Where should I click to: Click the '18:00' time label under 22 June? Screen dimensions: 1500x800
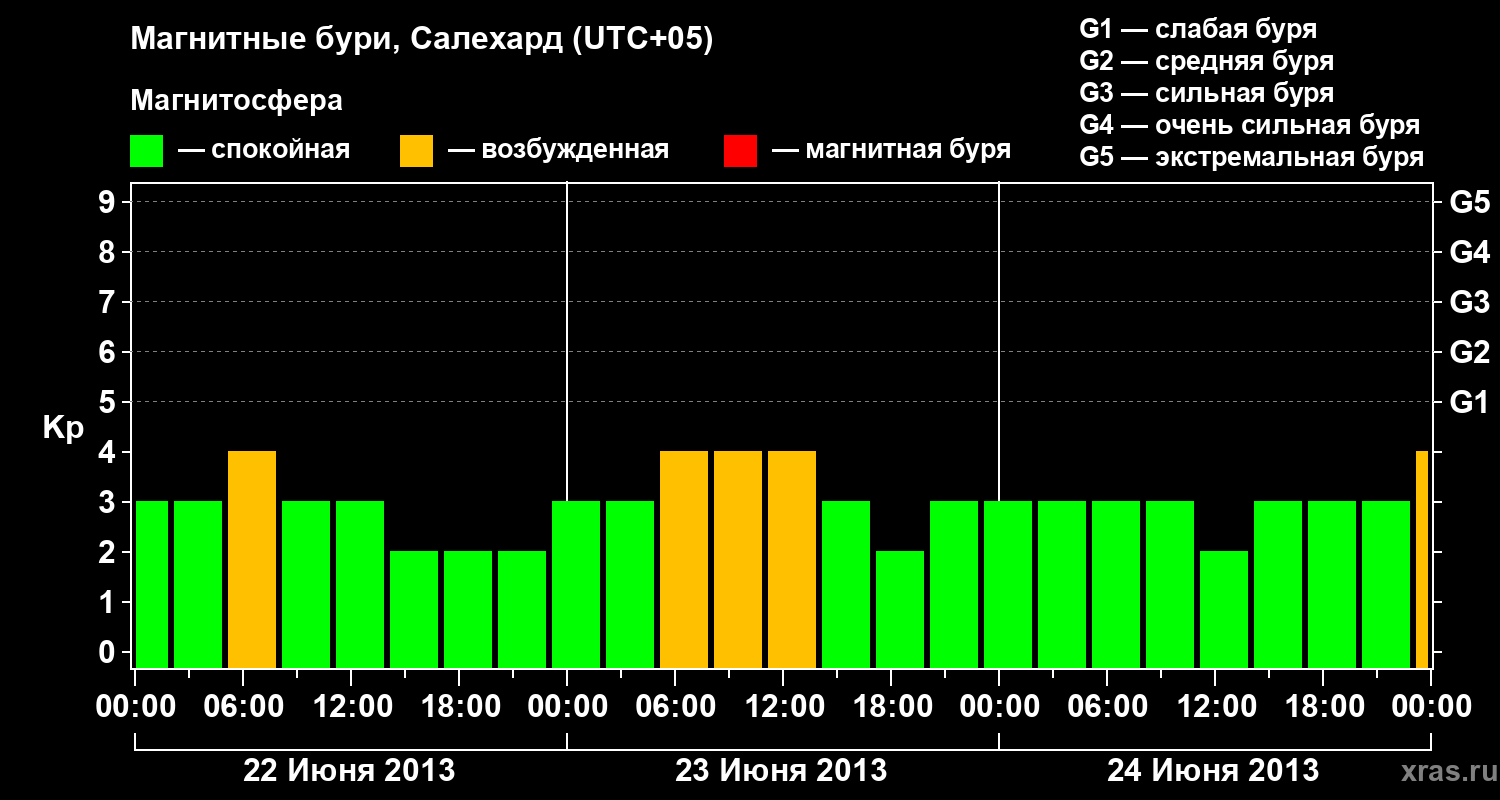pyautogui.click(x=459, y=707)
